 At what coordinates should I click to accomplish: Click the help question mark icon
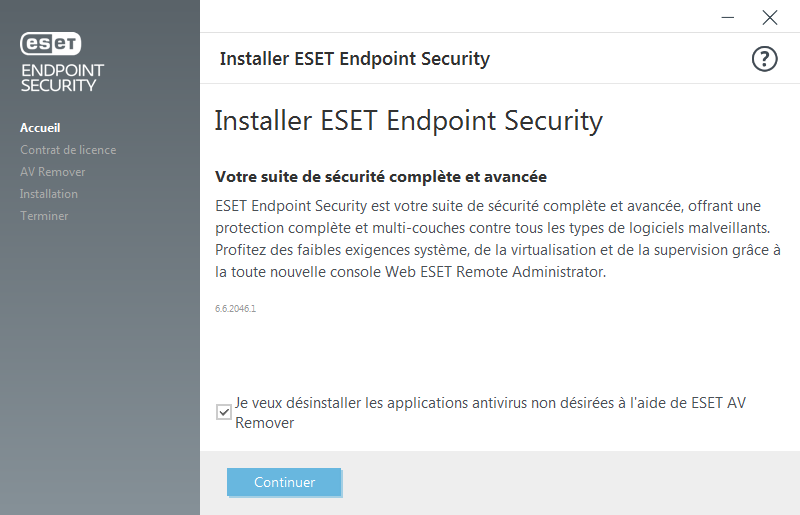764,59
